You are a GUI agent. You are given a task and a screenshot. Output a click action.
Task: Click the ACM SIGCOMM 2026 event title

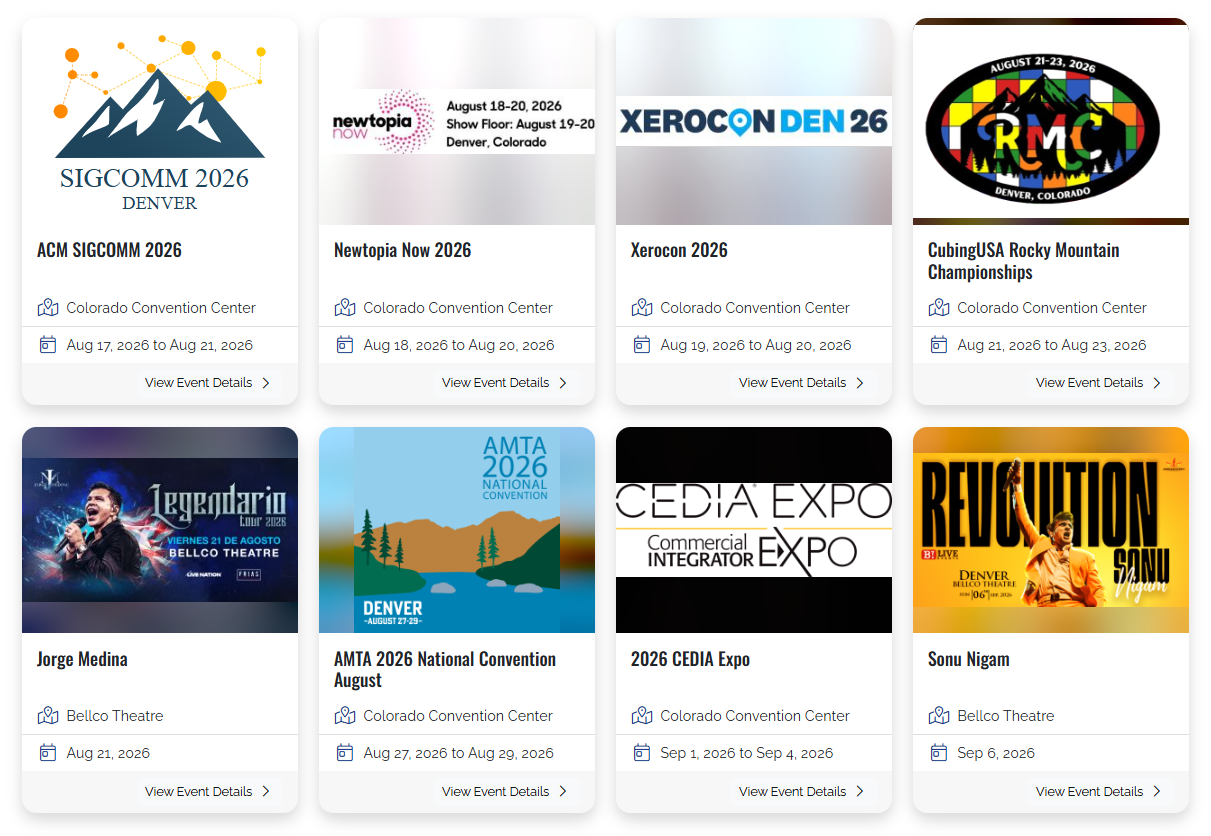click(109, 250)
